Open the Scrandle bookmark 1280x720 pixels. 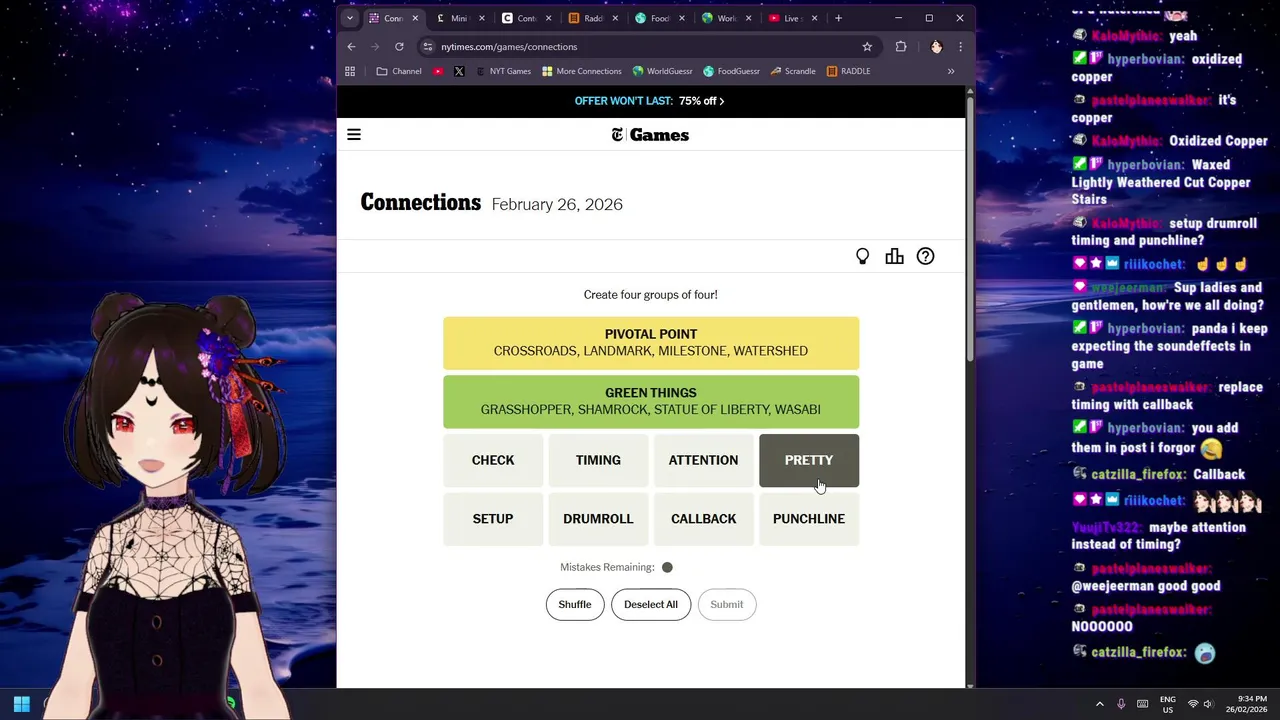tap(793, 71)
